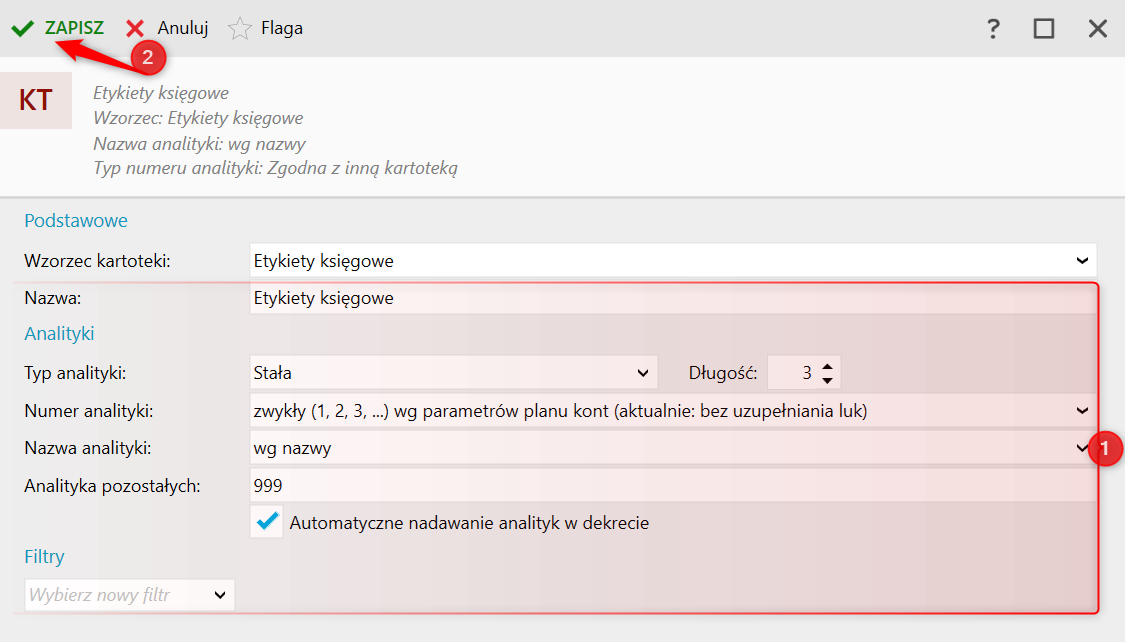The image size is (1125, 642).
Task: Click the ZAPISZ save button label
Action: [x=74, y=28]
